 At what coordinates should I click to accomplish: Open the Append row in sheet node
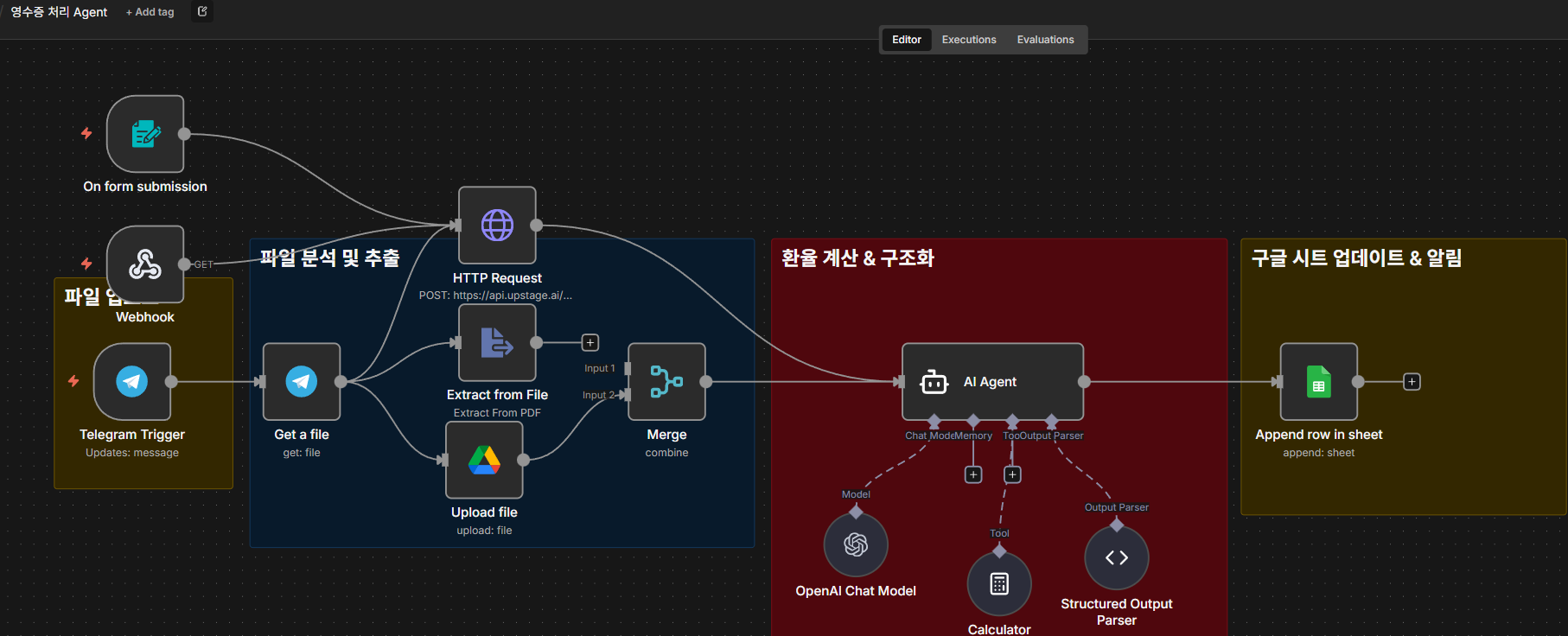(x=1318, y=381)
